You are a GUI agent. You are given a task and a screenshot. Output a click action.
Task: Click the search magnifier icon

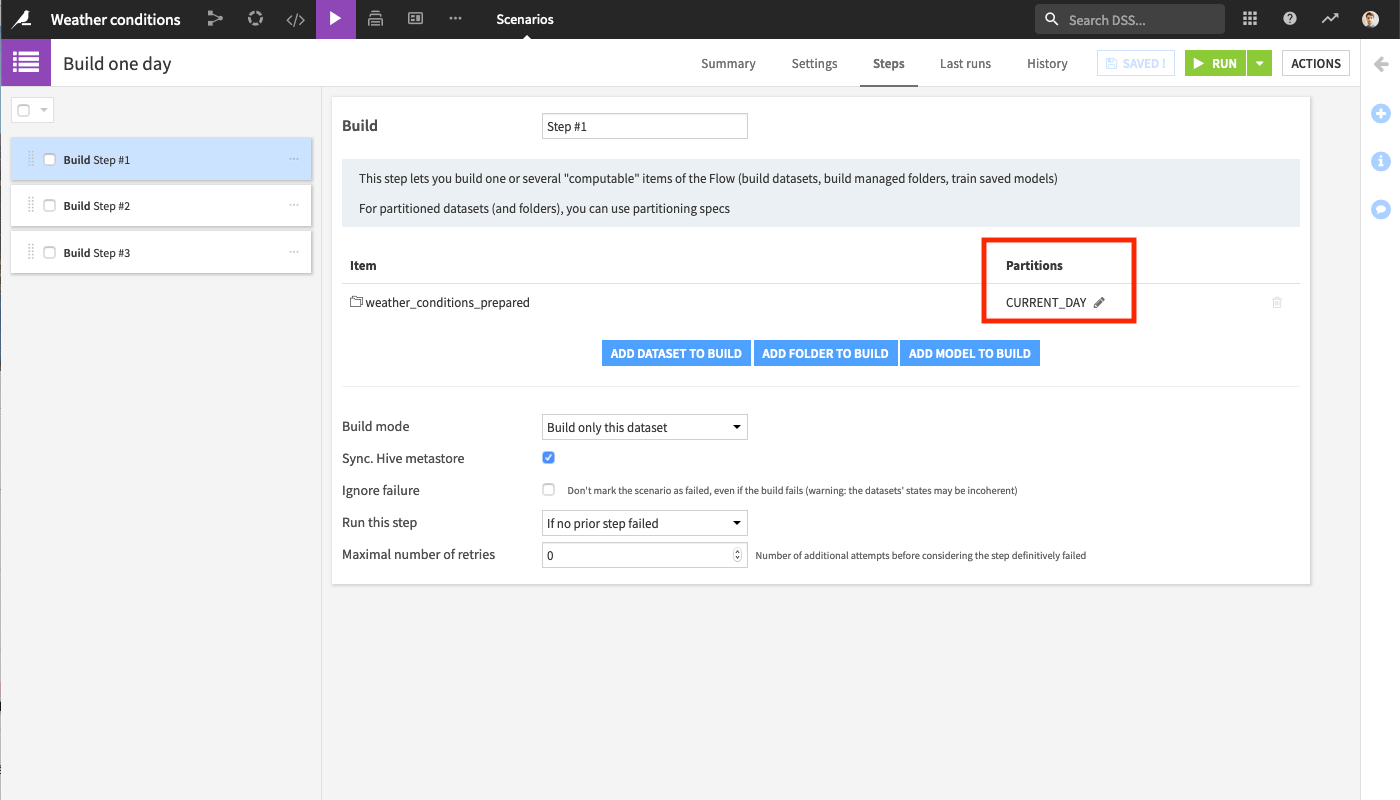pos(1052,19)
